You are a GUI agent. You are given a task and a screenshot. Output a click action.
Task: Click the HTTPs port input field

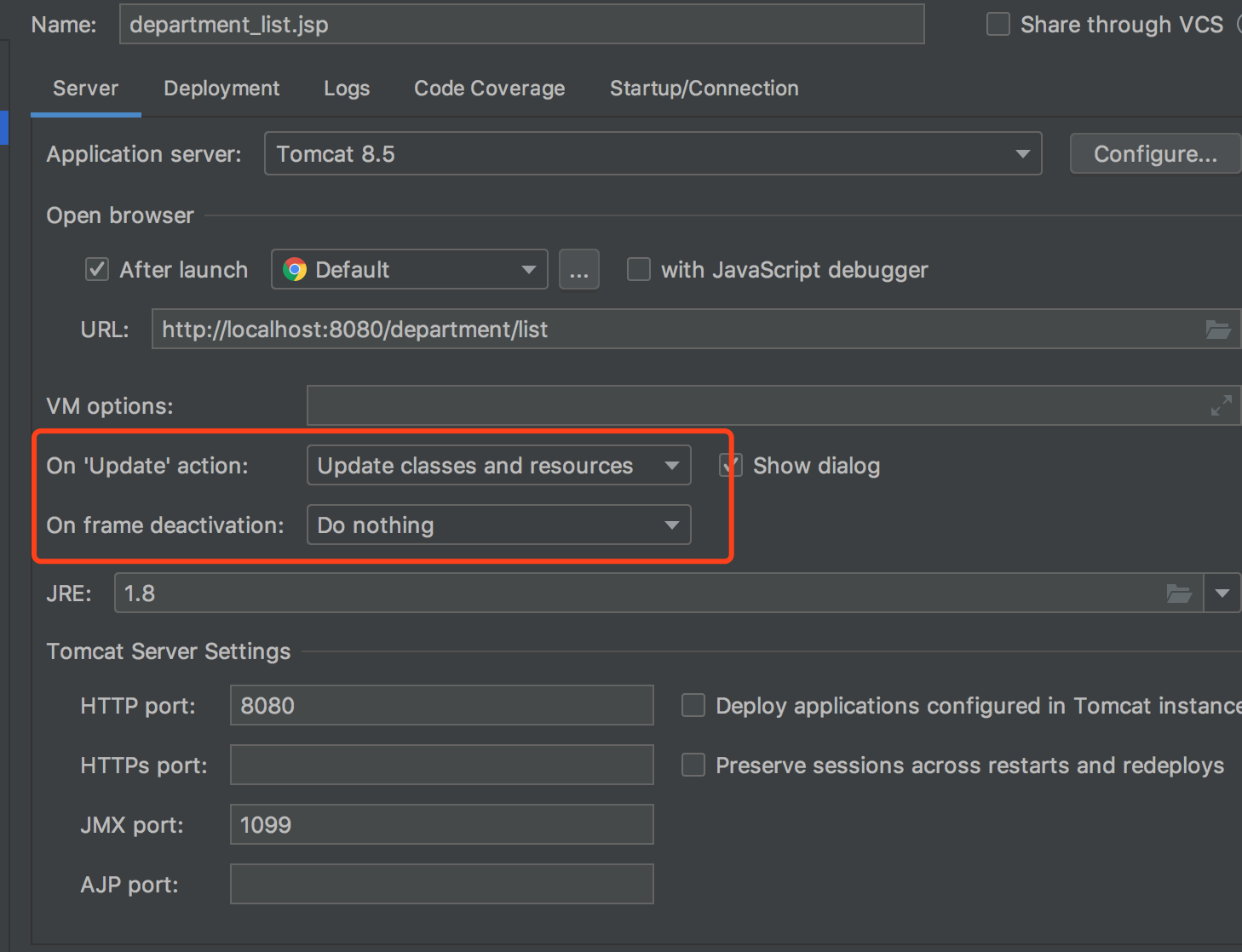pos(442,766)
